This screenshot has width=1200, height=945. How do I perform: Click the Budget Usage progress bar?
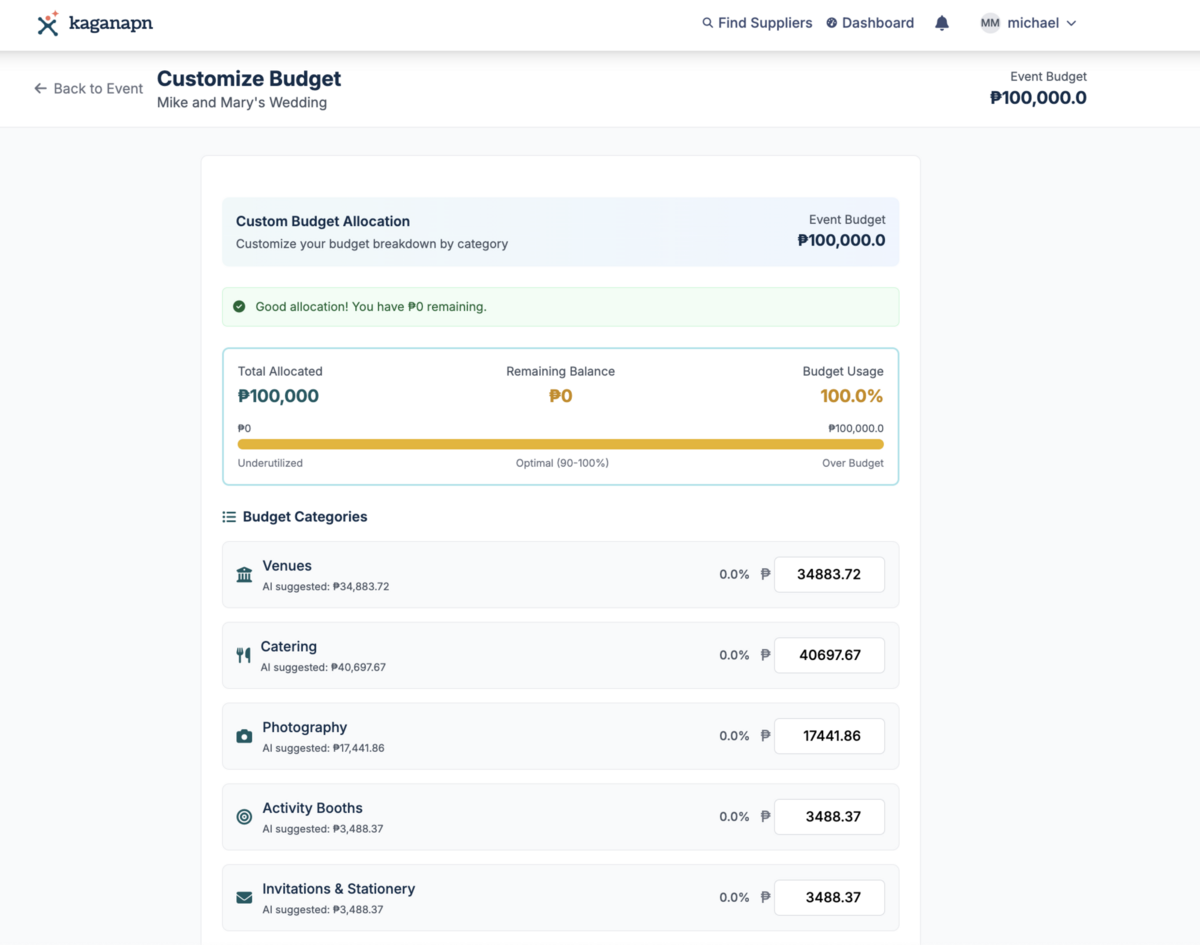tap(560, 443)
